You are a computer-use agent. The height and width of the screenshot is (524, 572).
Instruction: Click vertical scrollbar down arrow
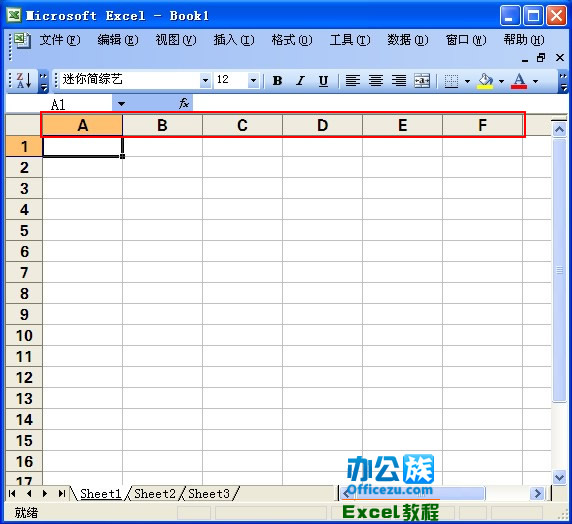(559, 476)
